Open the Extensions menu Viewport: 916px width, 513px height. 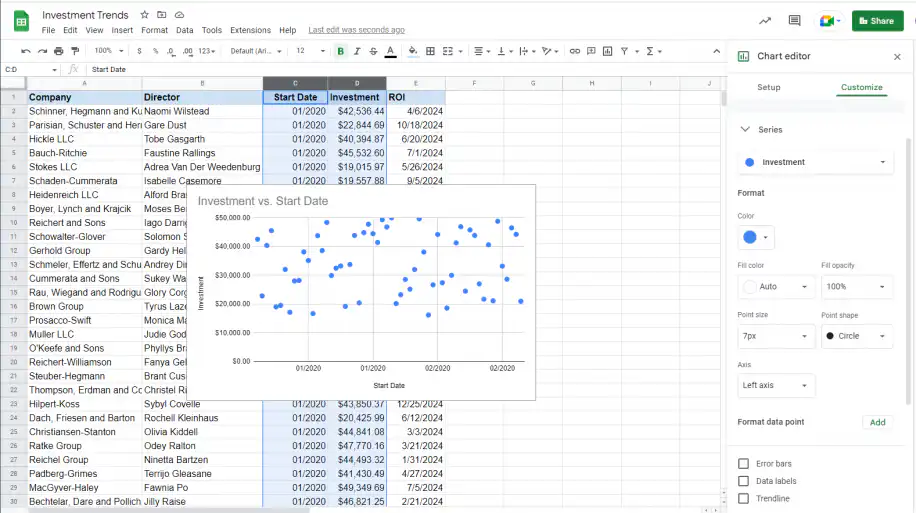251,30
